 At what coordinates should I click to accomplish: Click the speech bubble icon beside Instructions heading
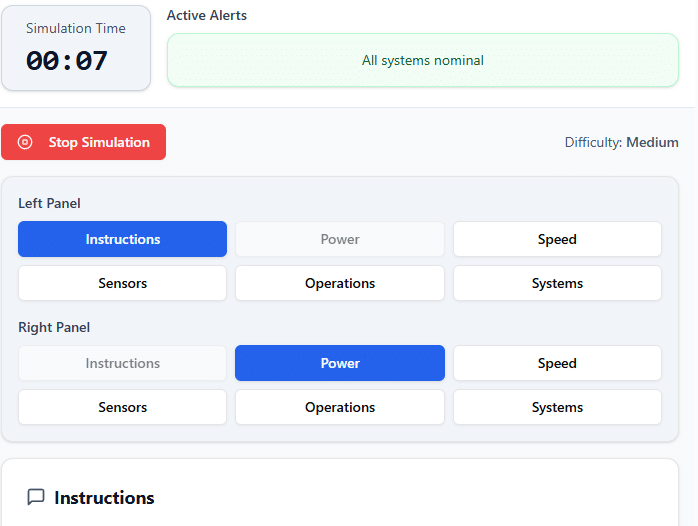coord(36,497)
